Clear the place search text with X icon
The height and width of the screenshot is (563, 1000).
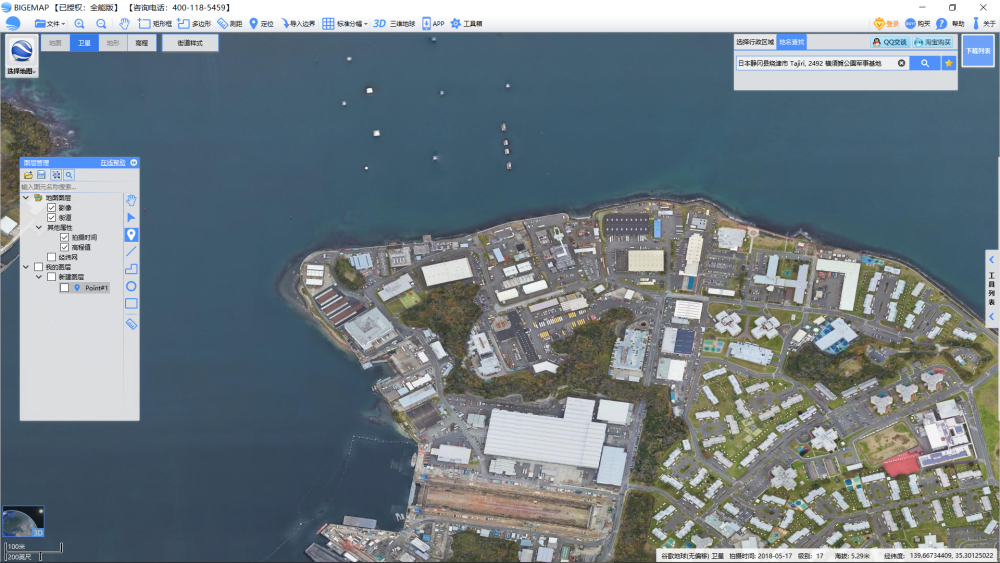pyautogui.click(x=901, y=63)
